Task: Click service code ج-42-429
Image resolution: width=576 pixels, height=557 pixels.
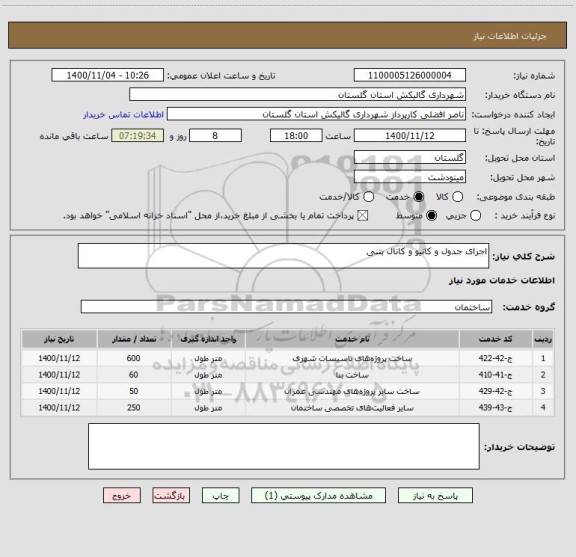Action: coord(495,391)
